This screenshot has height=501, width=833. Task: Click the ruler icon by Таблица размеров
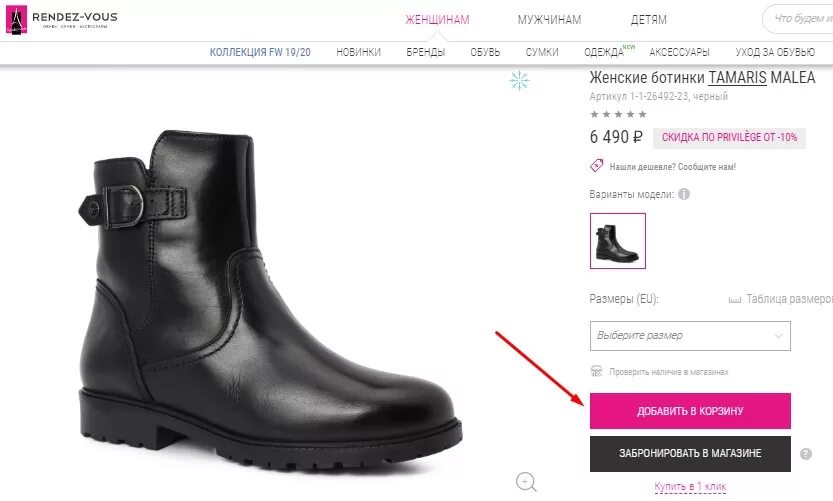pyautogui.click(x=735, y=300)
